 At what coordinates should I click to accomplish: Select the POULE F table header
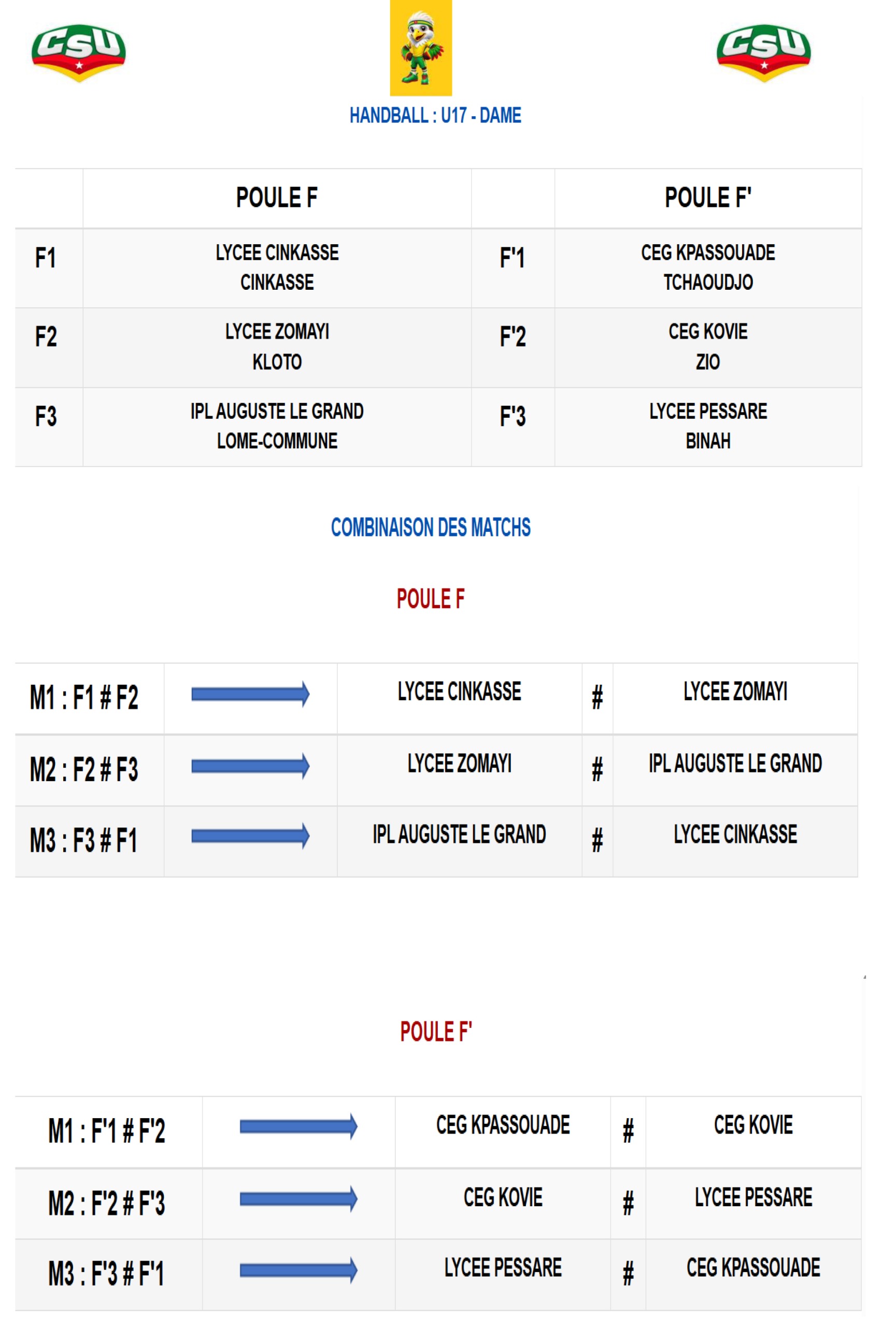[277, 198]
